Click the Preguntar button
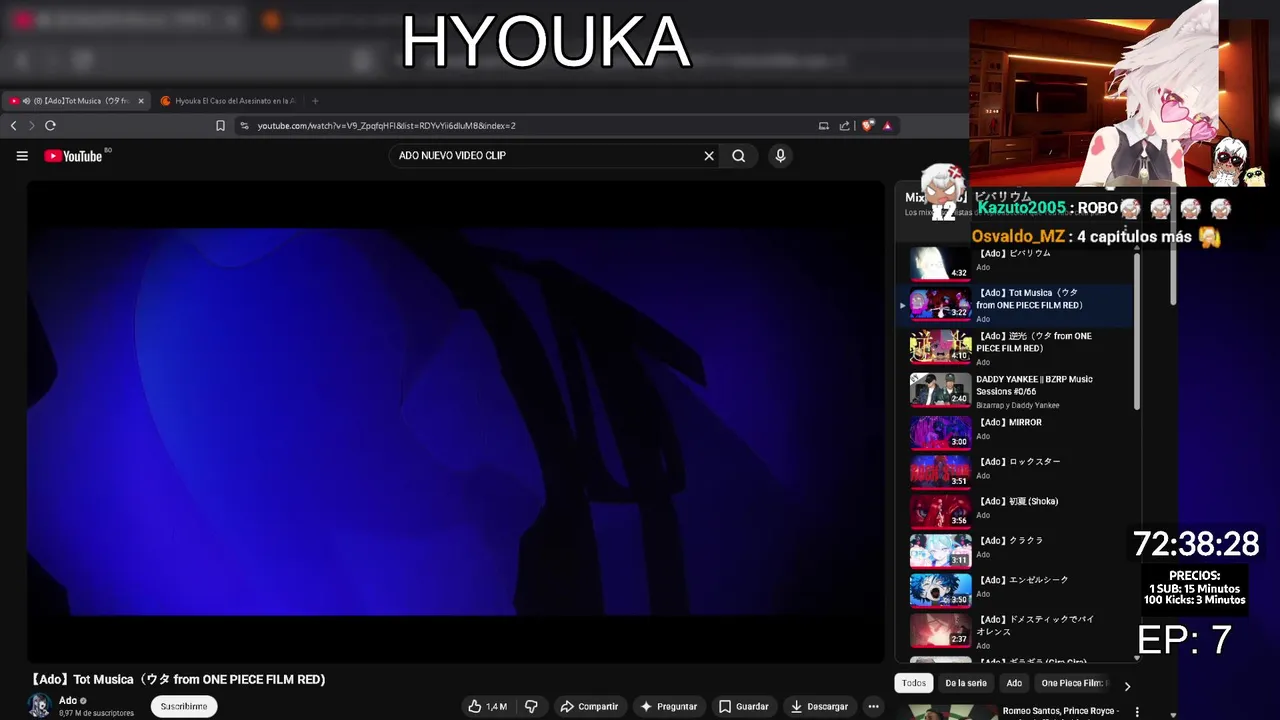1280x720 pixels. click(x=668, y=706)
